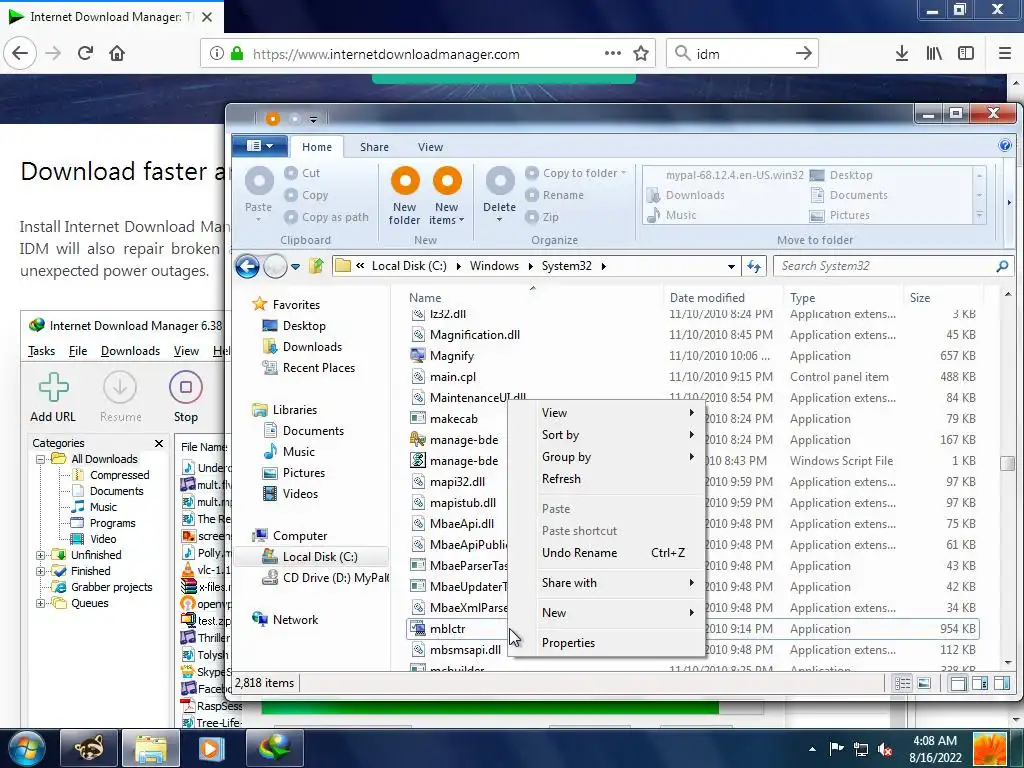
Task: Open the raccoon browser taskbar icon
Action: coord(88,748)
